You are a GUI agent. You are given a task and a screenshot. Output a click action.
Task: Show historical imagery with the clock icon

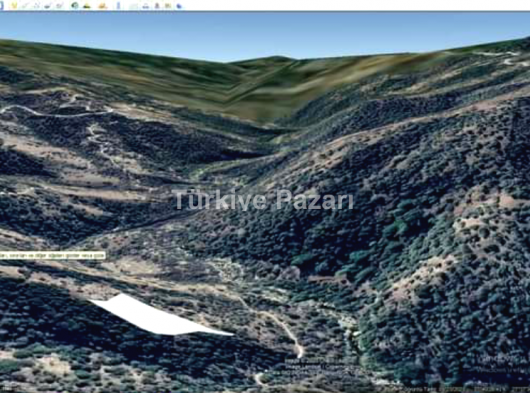[x=75, y=5]
